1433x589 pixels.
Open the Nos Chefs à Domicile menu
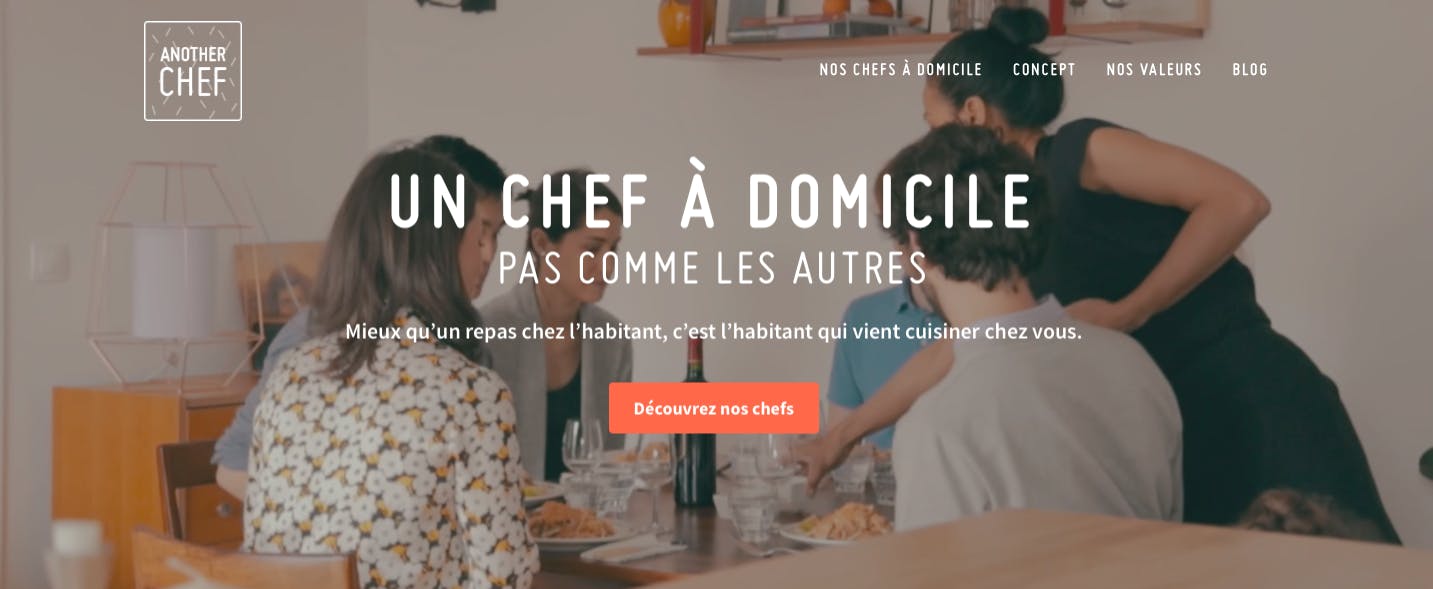901,70
